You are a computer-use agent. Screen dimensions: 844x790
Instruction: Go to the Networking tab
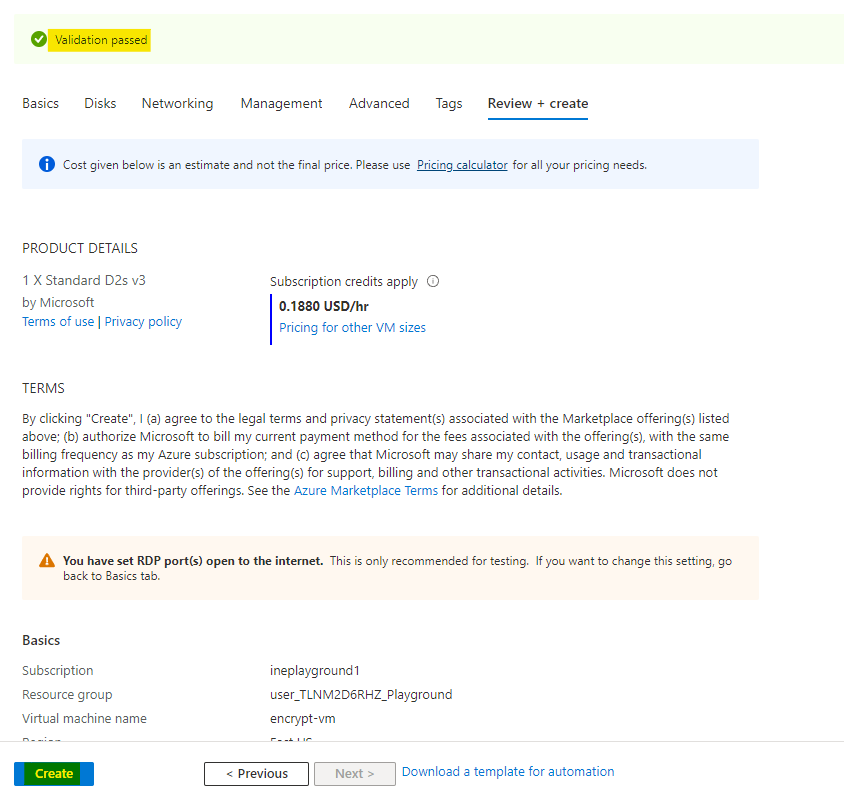point(177,103)
